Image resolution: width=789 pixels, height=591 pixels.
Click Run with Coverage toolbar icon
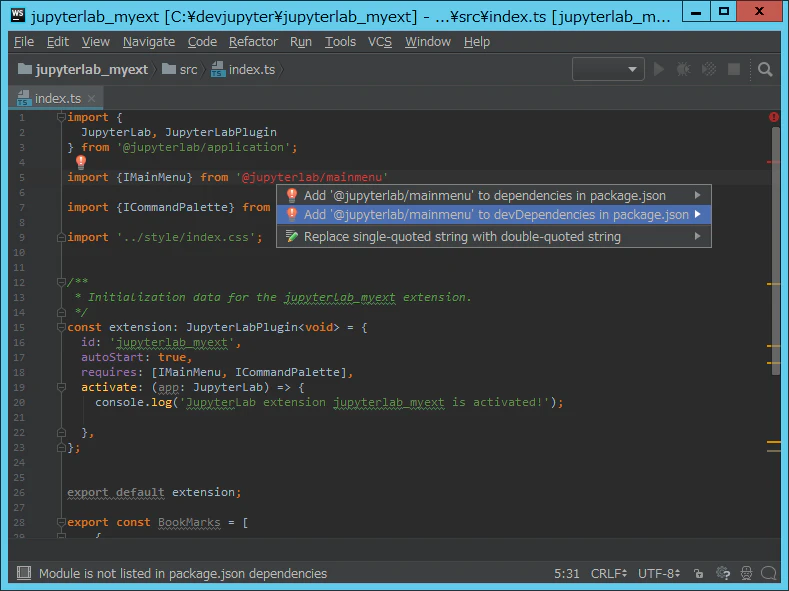click(x=709, y=69)
